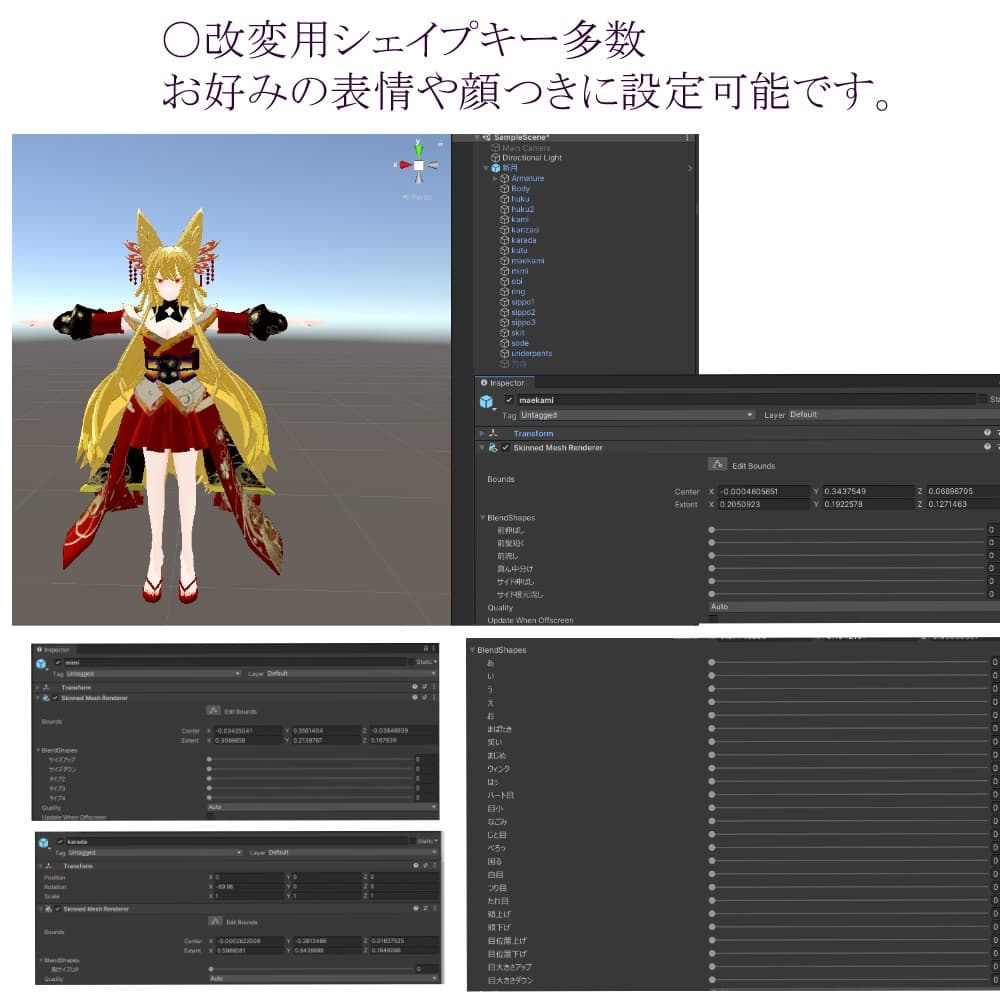The width and height of the screenshot is (1000, 1000).
Task: Expand the Transform component in maekami Inspector
Action: pyautogui.click(x=482, y=433)
